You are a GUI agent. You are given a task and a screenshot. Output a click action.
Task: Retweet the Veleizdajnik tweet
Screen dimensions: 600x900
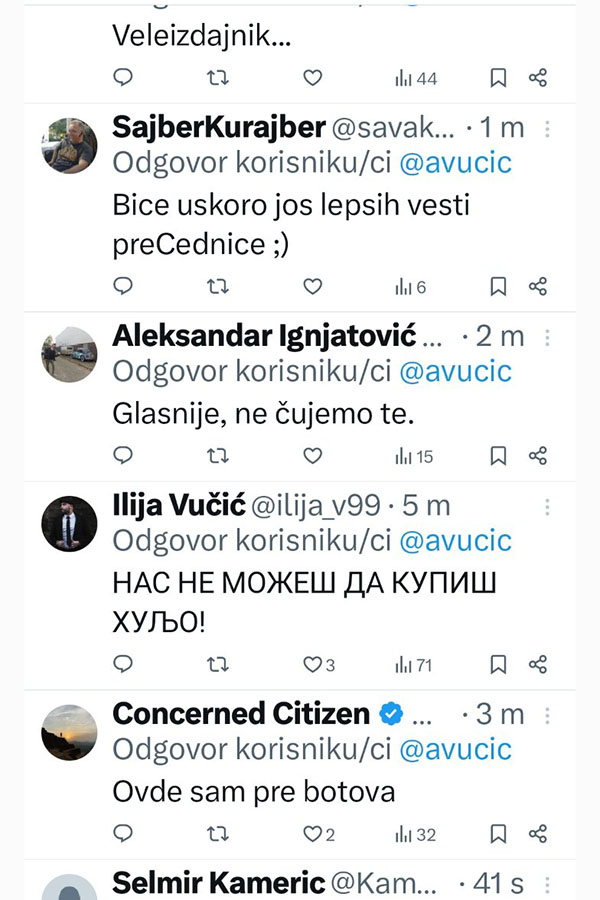coord(218,77)
